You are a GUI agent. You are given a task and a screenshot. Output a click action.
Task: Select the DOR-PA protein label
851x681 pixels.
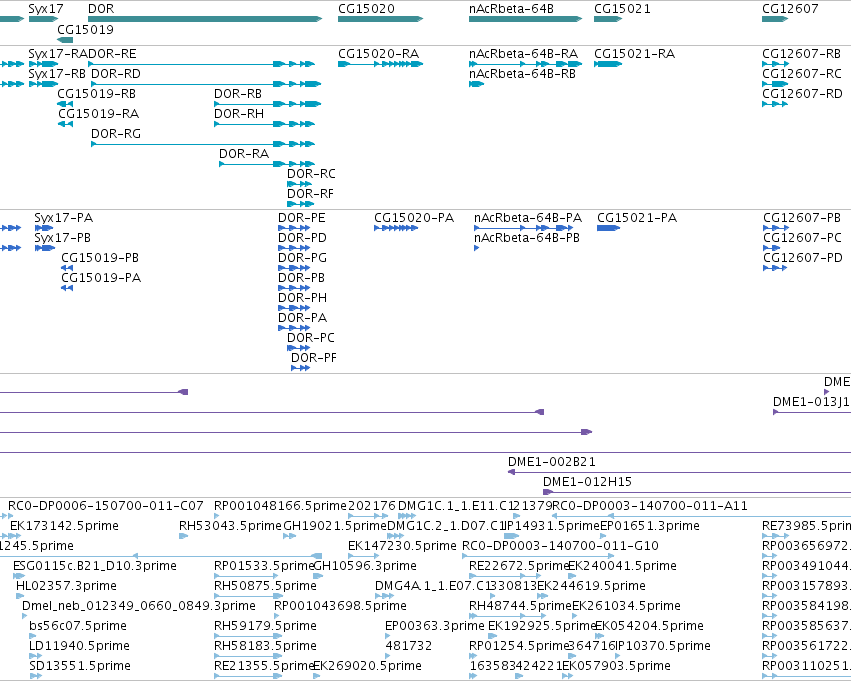tap(302, 319)
